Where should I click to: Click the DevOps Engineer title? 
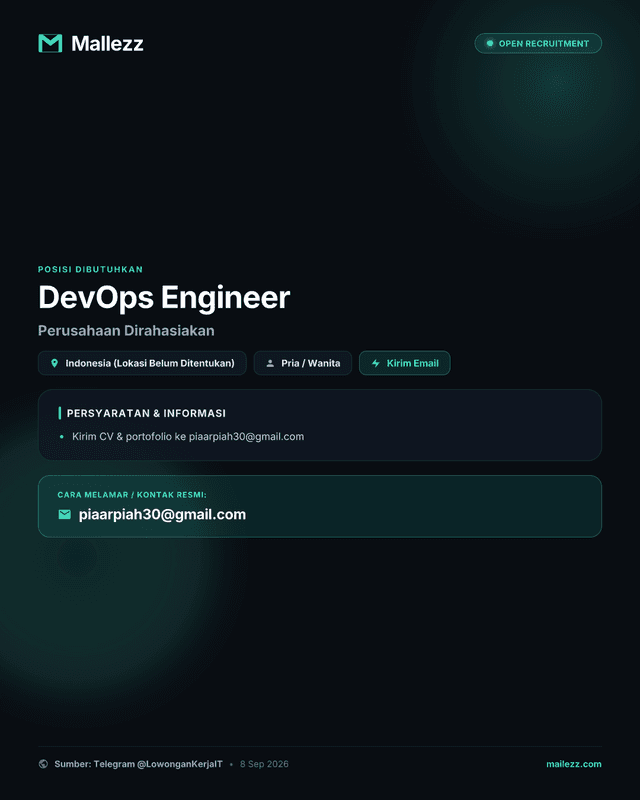click(164, 297)
